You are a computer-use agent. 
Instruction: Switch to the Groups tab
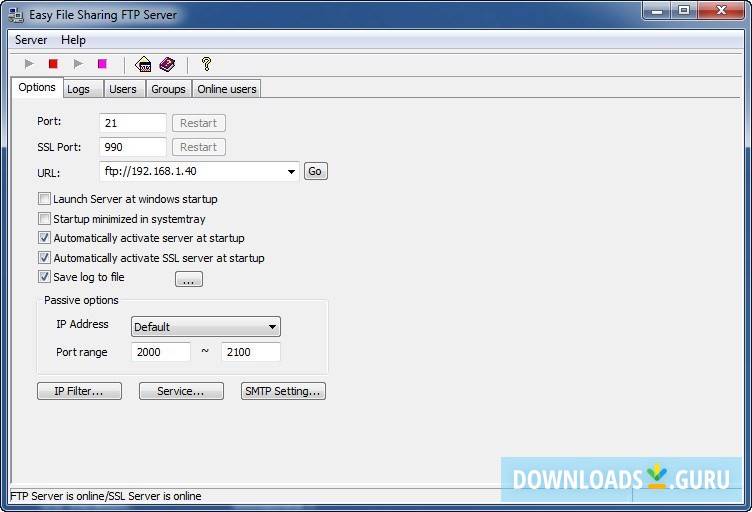point(168,89)
